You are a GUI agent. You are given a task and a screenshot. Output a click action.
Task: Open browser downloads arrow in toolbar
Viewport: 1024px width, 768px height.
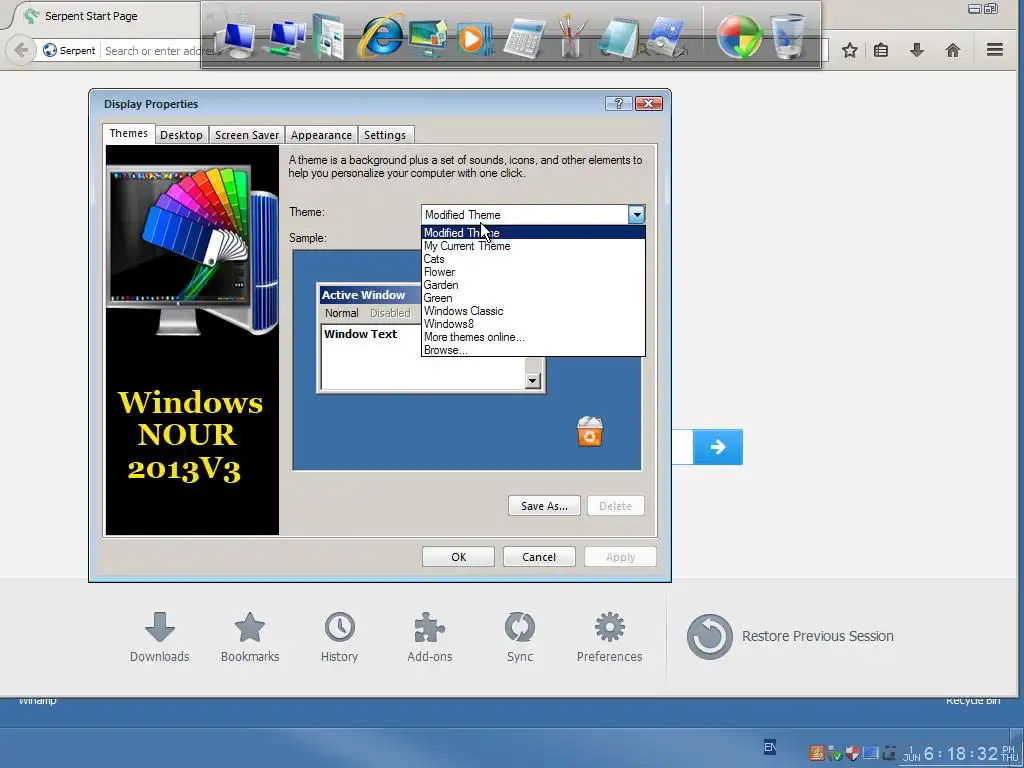(x=917, y=50)
